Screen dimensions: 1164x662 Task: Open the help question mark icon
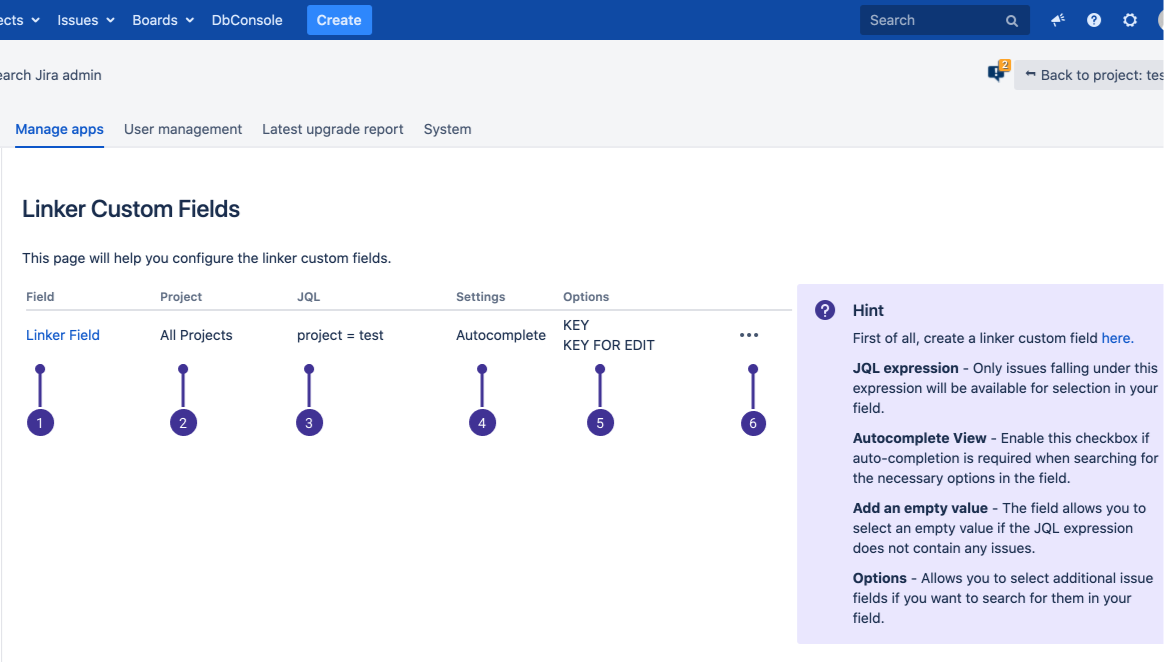point(1093,20)
